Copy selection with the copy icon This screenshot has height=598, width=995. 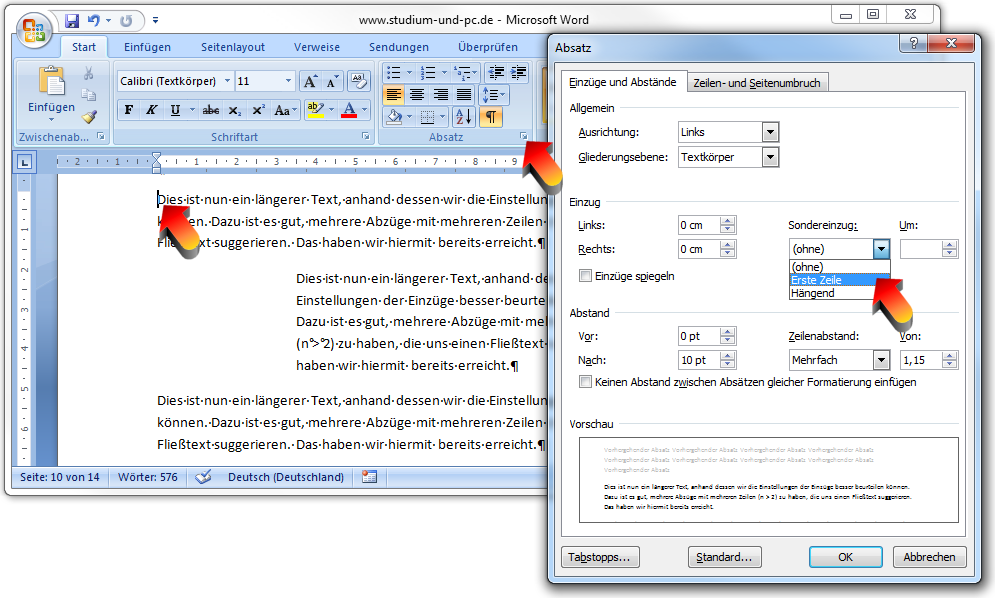tap(89, 95)
